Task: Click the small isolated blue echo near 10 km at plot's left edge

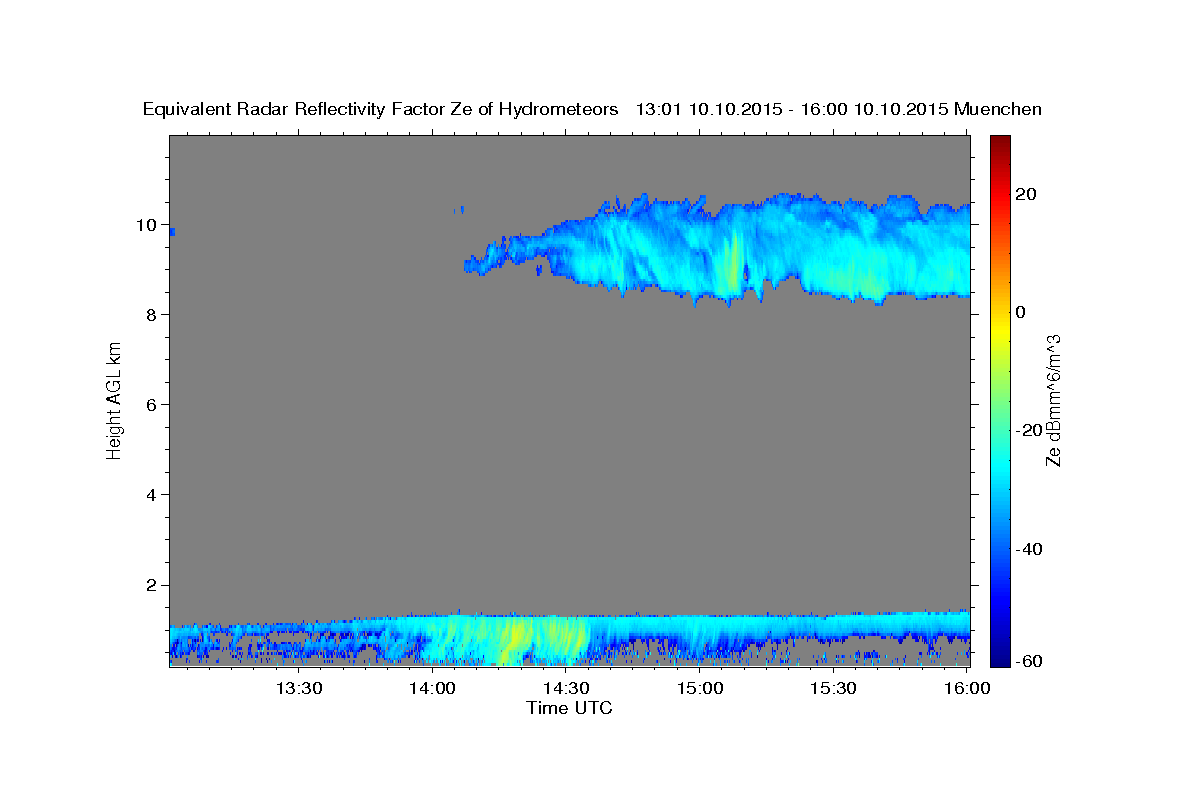Action: click(x=172, y=231)
